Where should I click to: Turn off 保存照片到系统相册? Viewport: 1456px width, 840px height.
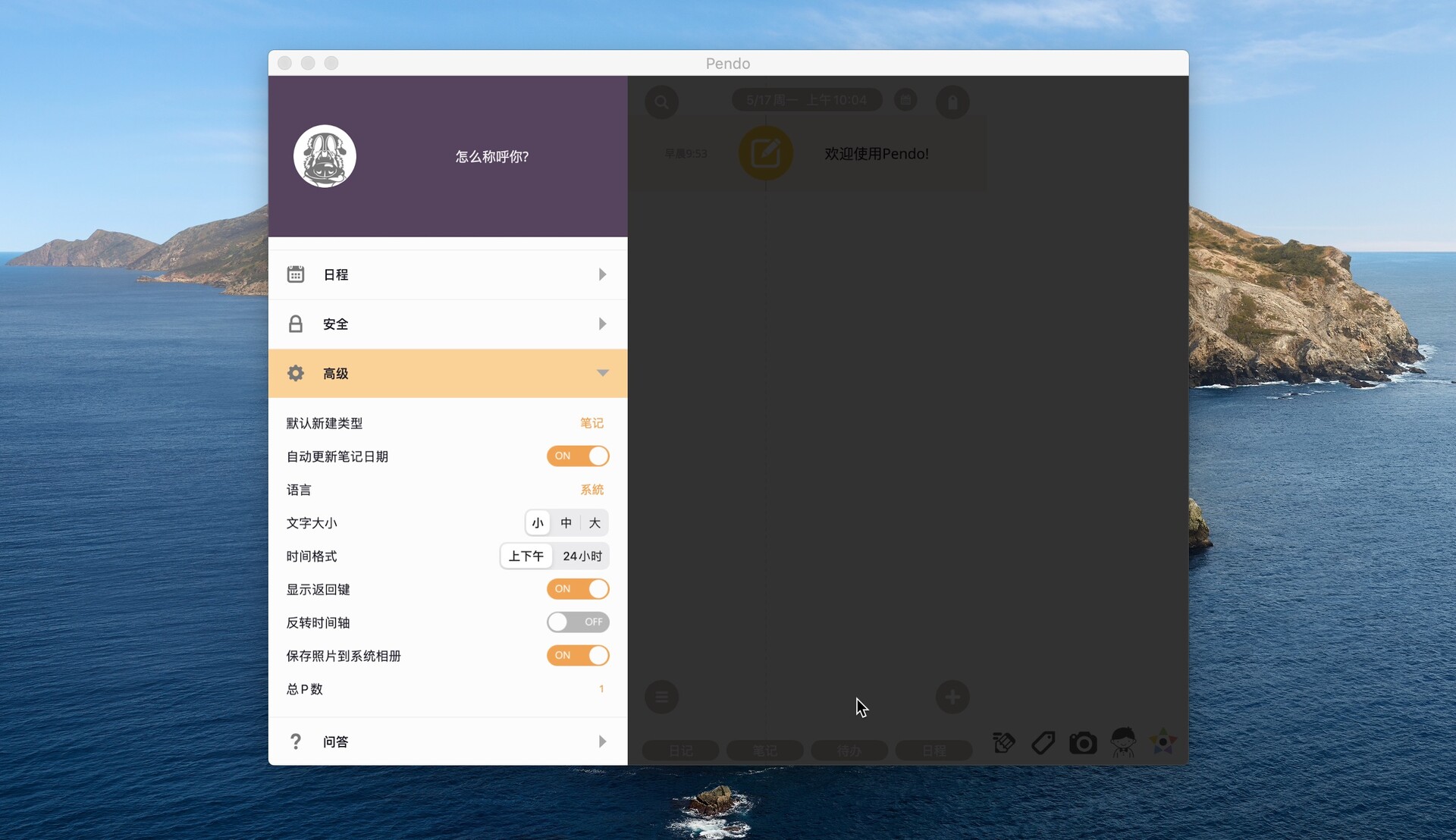point(578,655)
